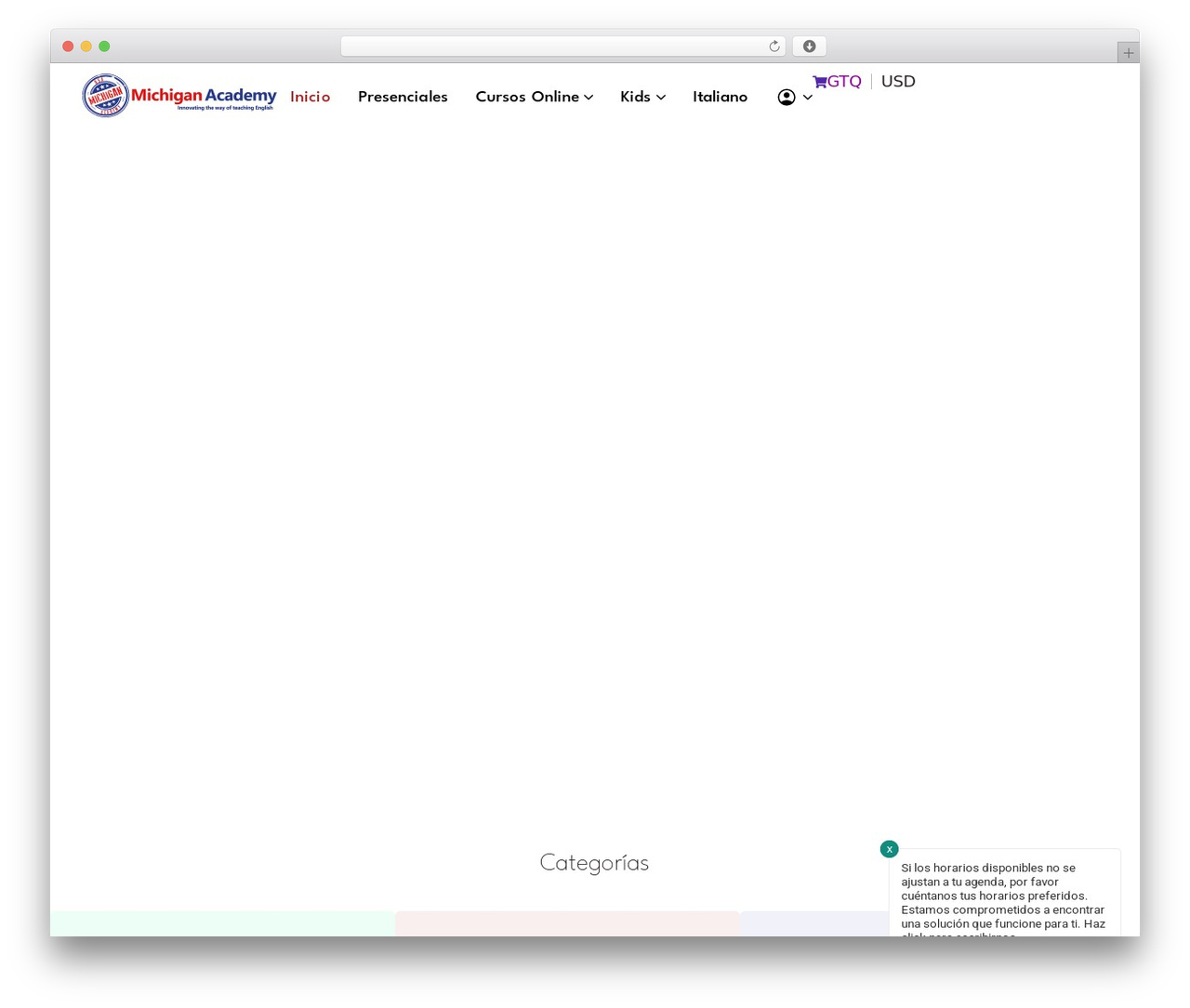Open the Italiano page link
The height and width of the screenshot is (1008, 1190).
click(720, 98)
